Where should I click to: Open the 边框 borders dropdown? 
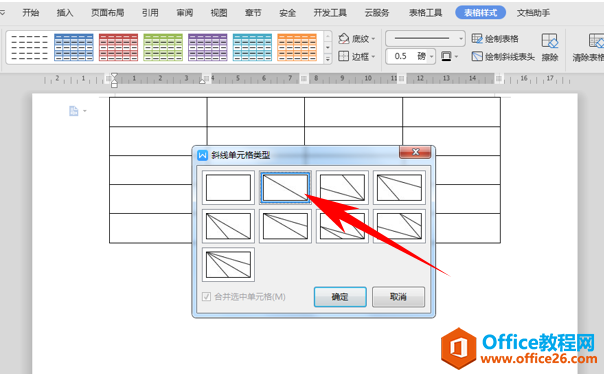[x=374, y=57]
